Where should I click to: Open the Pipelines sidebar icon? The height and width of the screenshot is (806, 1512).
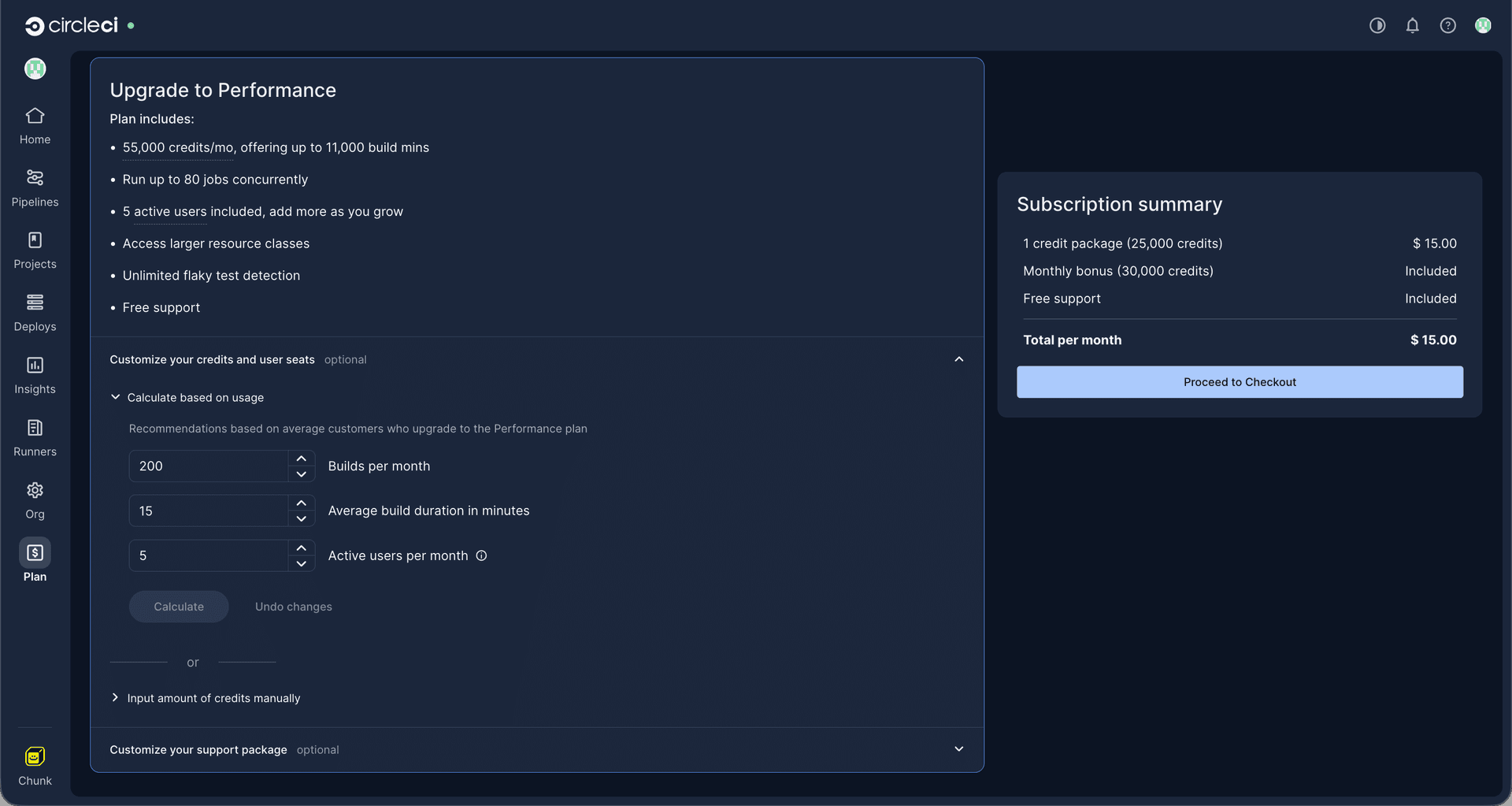pyautogui.click(x=35, y=178)
